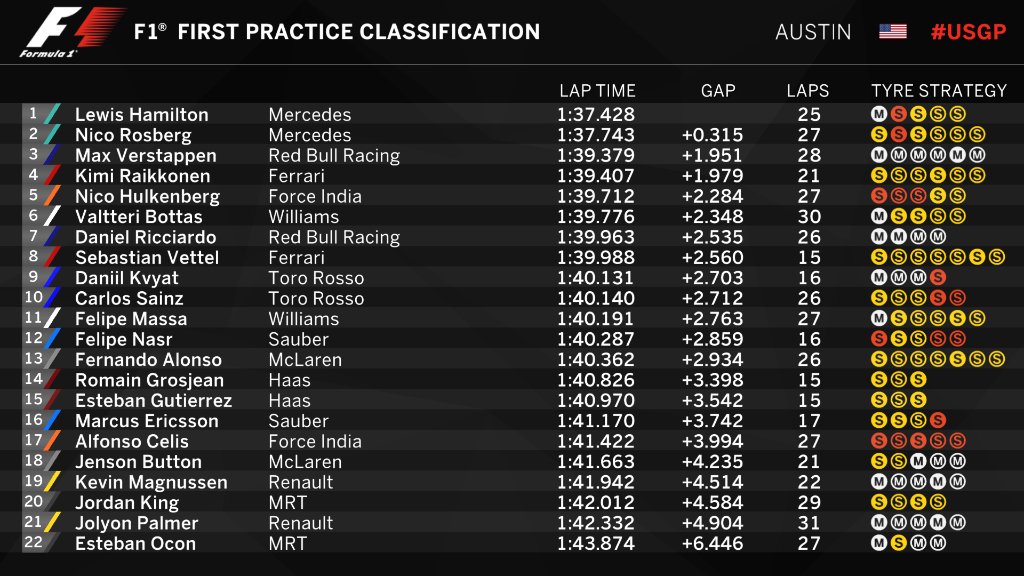Click the Jolyon Palmer driver name
The image size is (1024, 576).
(136, 523)
